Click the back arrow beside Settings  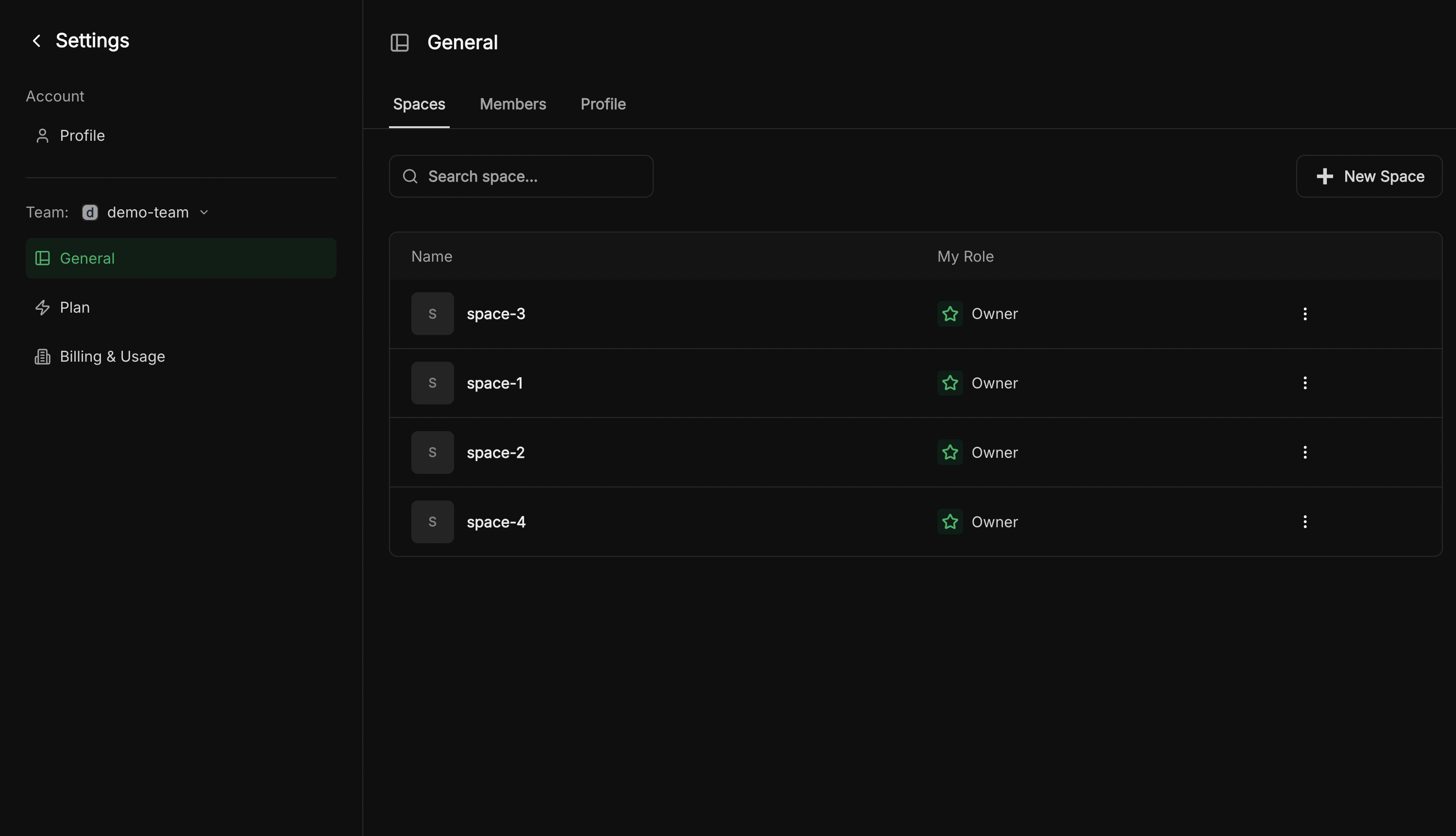click(37, 40)
